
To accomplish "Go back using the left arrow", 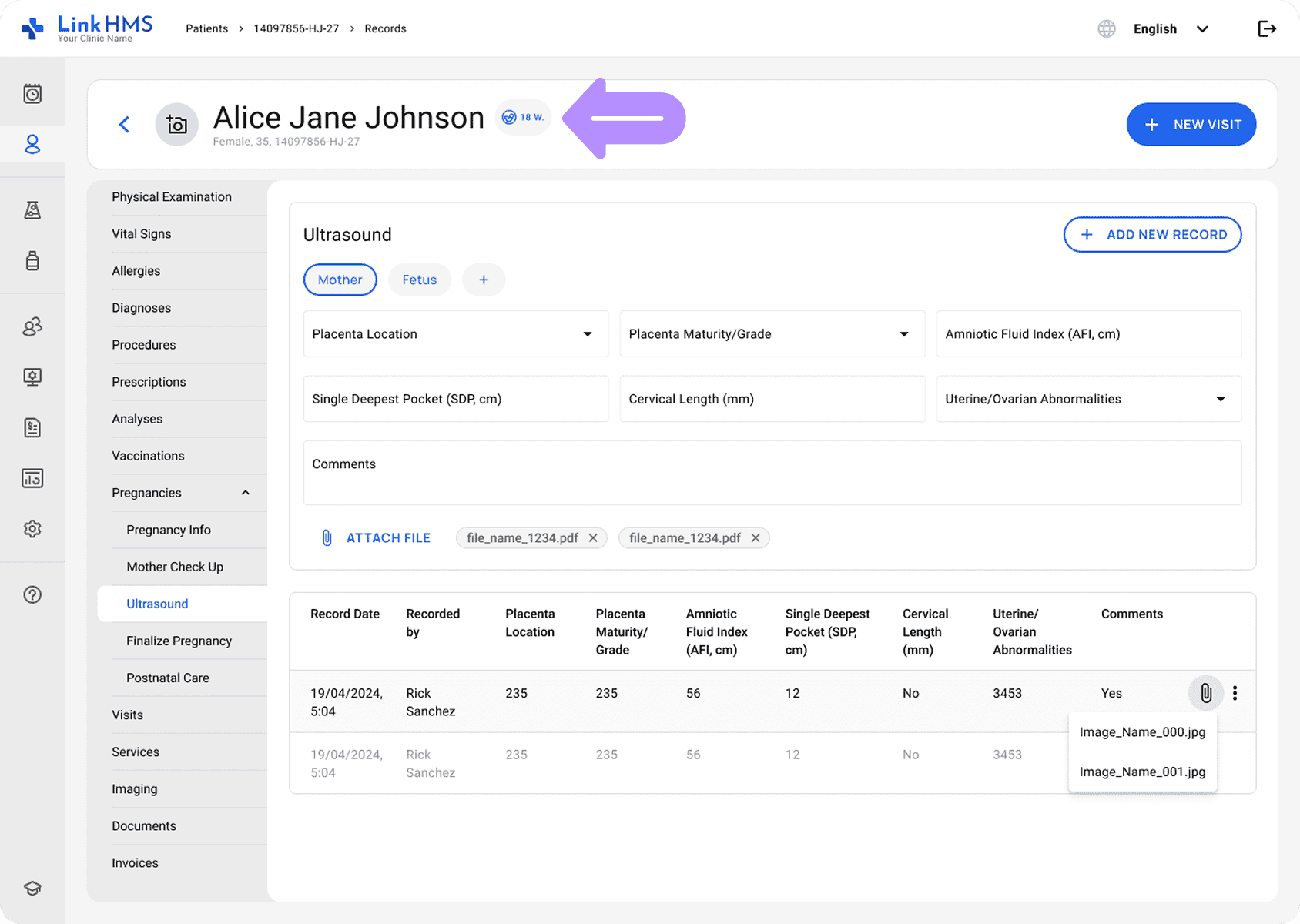I will point(125,125).
